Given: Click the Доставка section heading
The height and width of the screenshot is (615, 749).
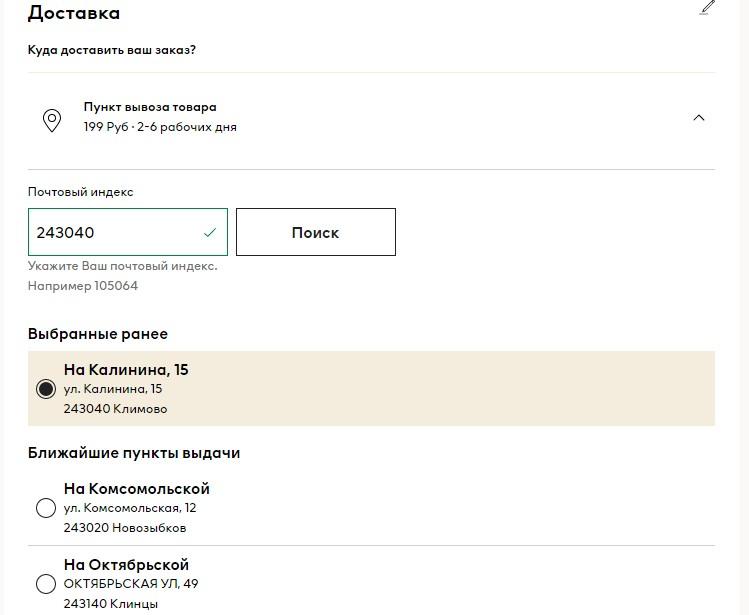Looking at the screenshot, I should (x=74, y=13).
